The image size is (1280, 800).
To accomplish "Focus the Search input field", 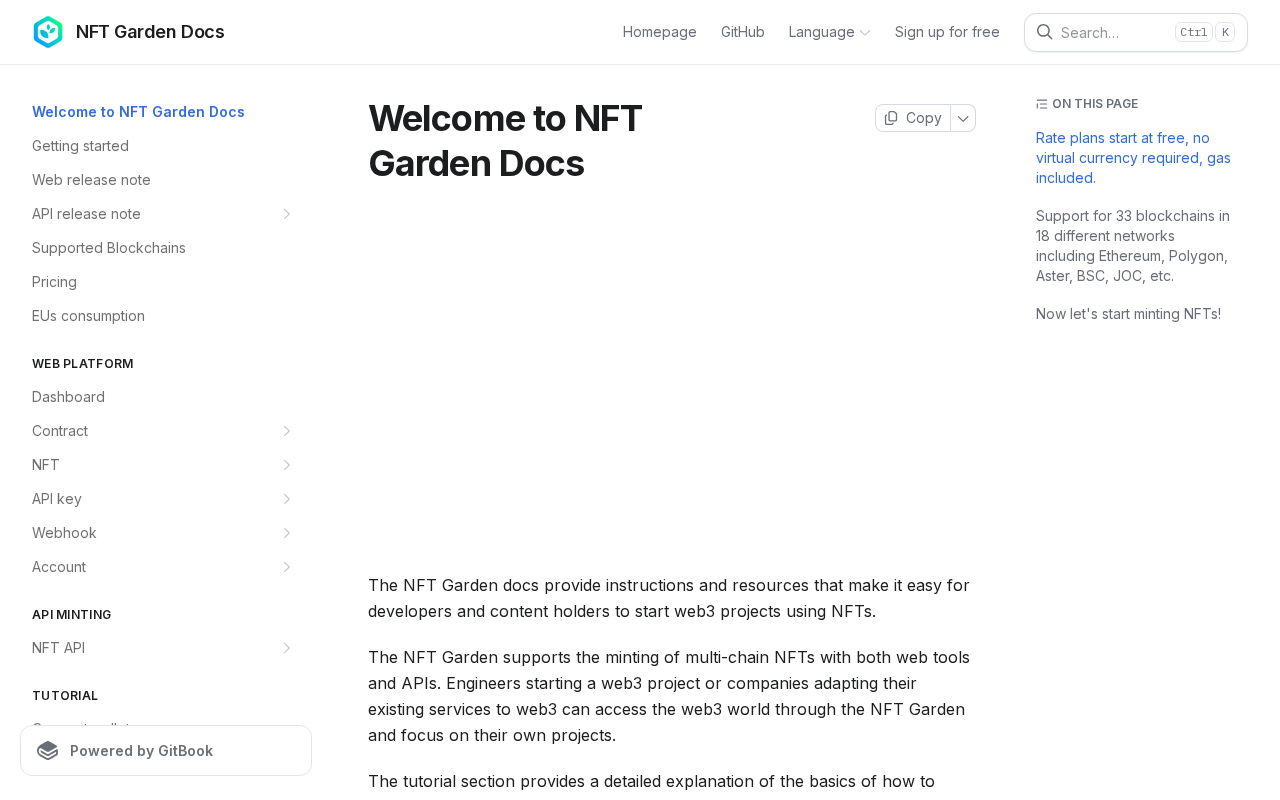I will 1136,32.
